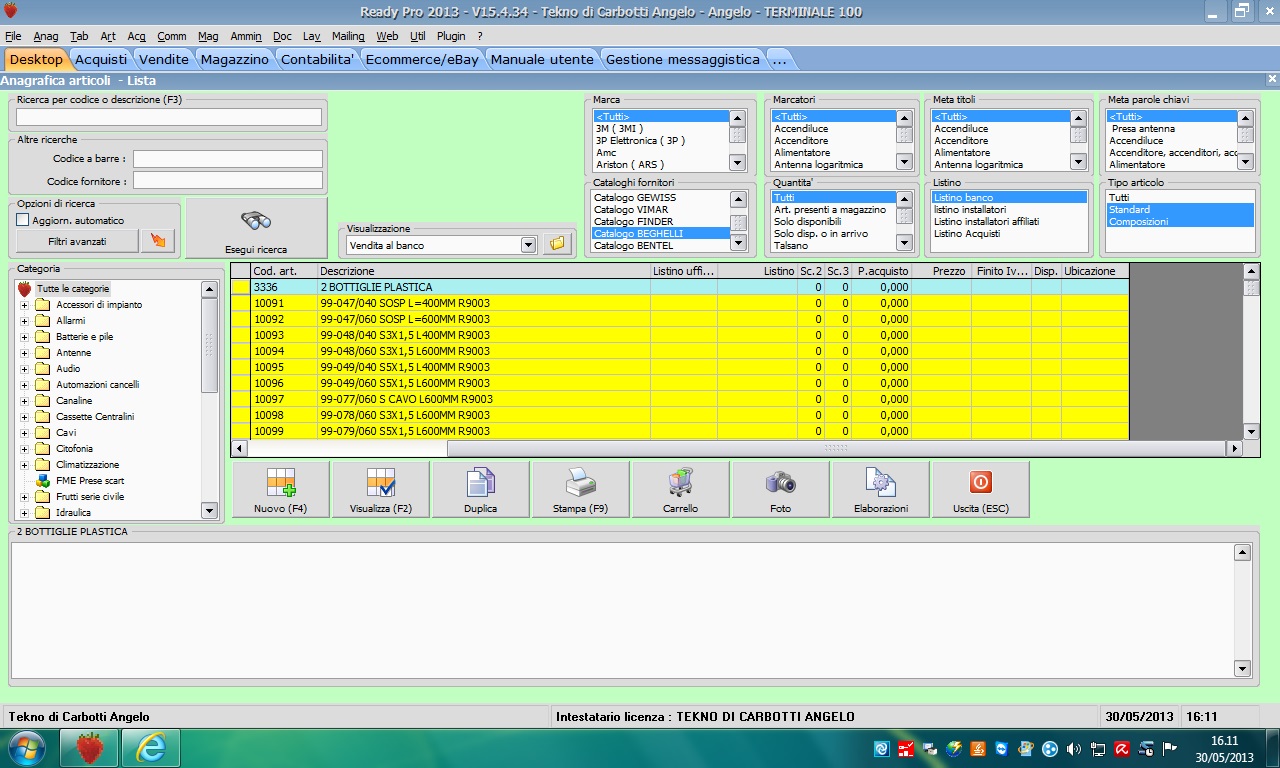
Task: Click the Marca list scroll-down arrow
Action: tap(737, 162)
